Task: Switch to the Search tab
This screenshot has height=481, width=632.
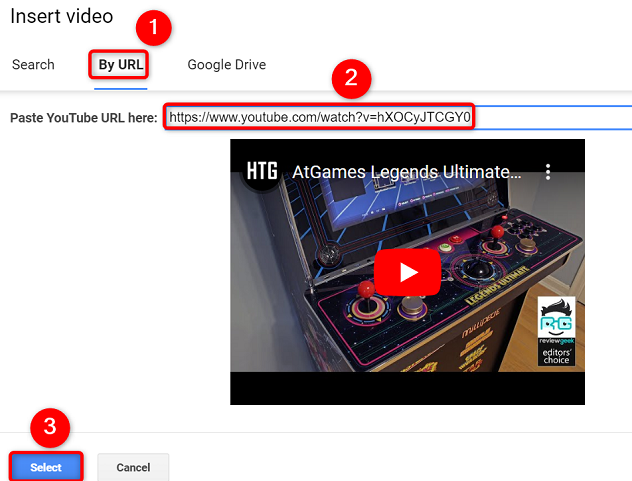Action: 33,65
